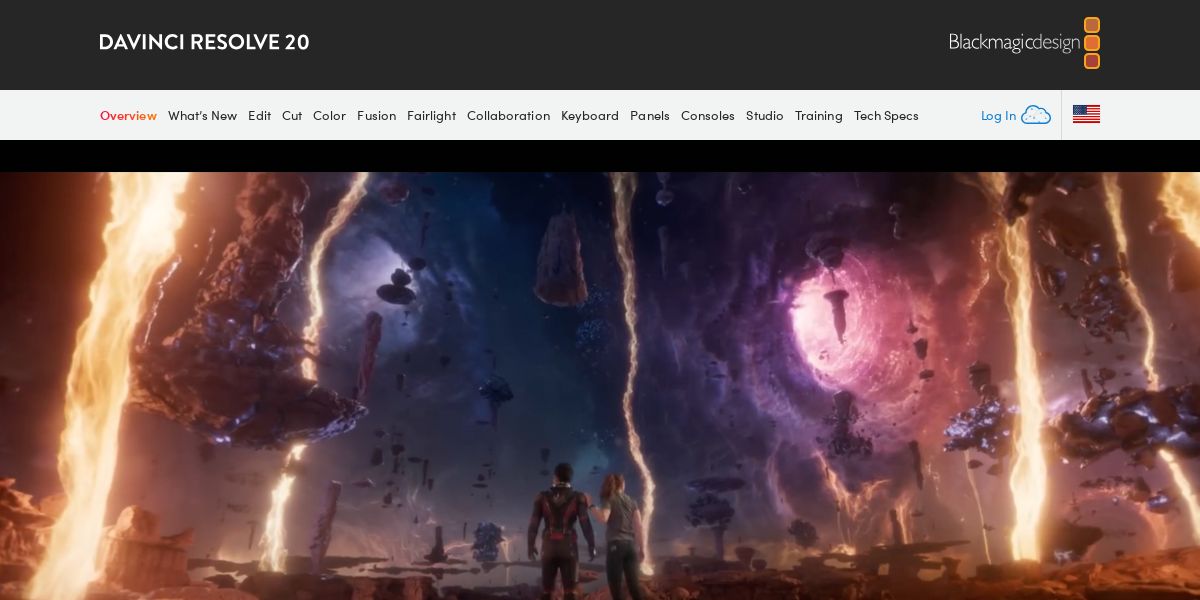Switch to the Color tab
Screen dimensions: 1200x600
click(329, 116)
